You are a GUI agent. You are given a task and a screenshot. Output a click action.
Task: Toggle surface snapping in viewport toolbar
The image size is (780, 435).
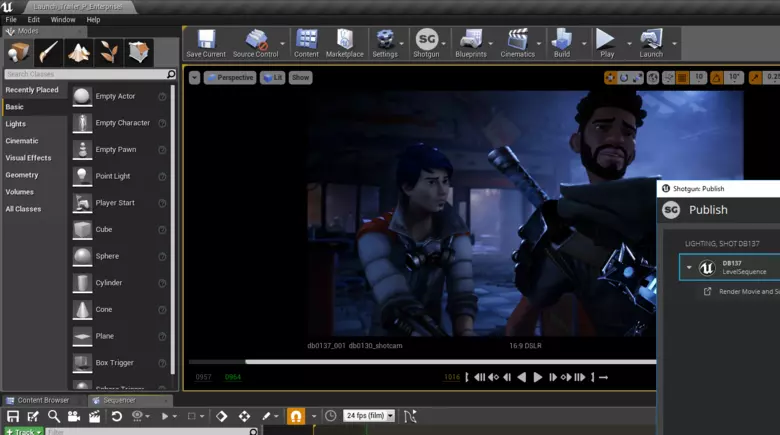(x=669, y=78)
